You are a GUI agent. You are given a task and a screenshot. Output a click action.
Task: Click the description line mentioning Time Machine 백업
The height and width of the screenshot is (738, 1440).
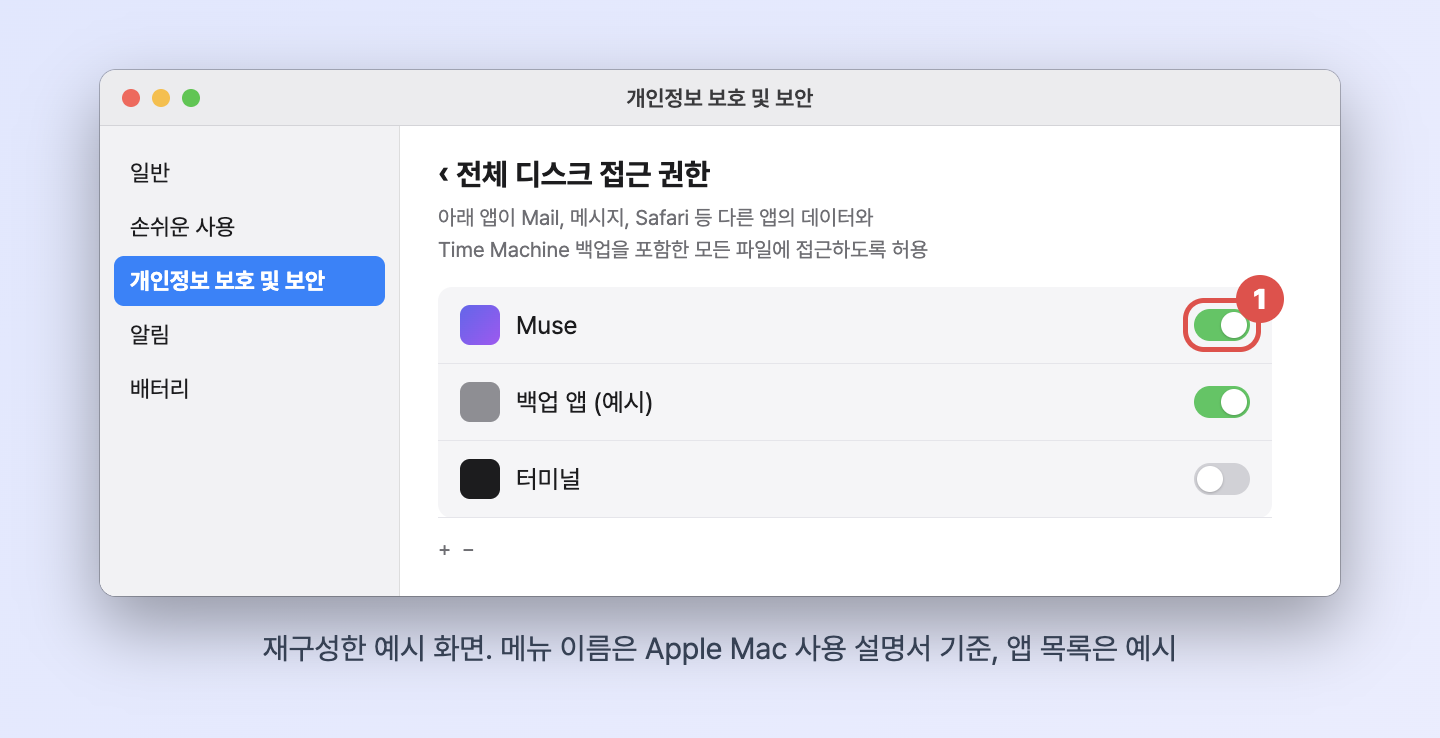(683, 249)
